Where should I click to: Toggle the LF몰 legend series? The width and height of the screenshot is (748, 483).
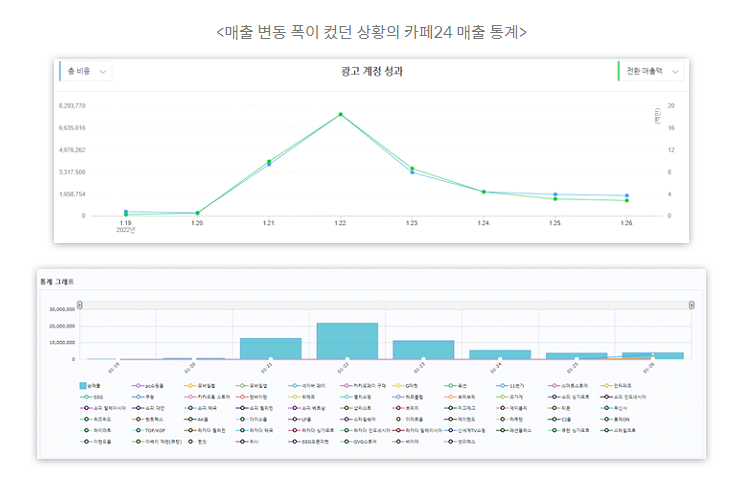(x=301, y=420)
